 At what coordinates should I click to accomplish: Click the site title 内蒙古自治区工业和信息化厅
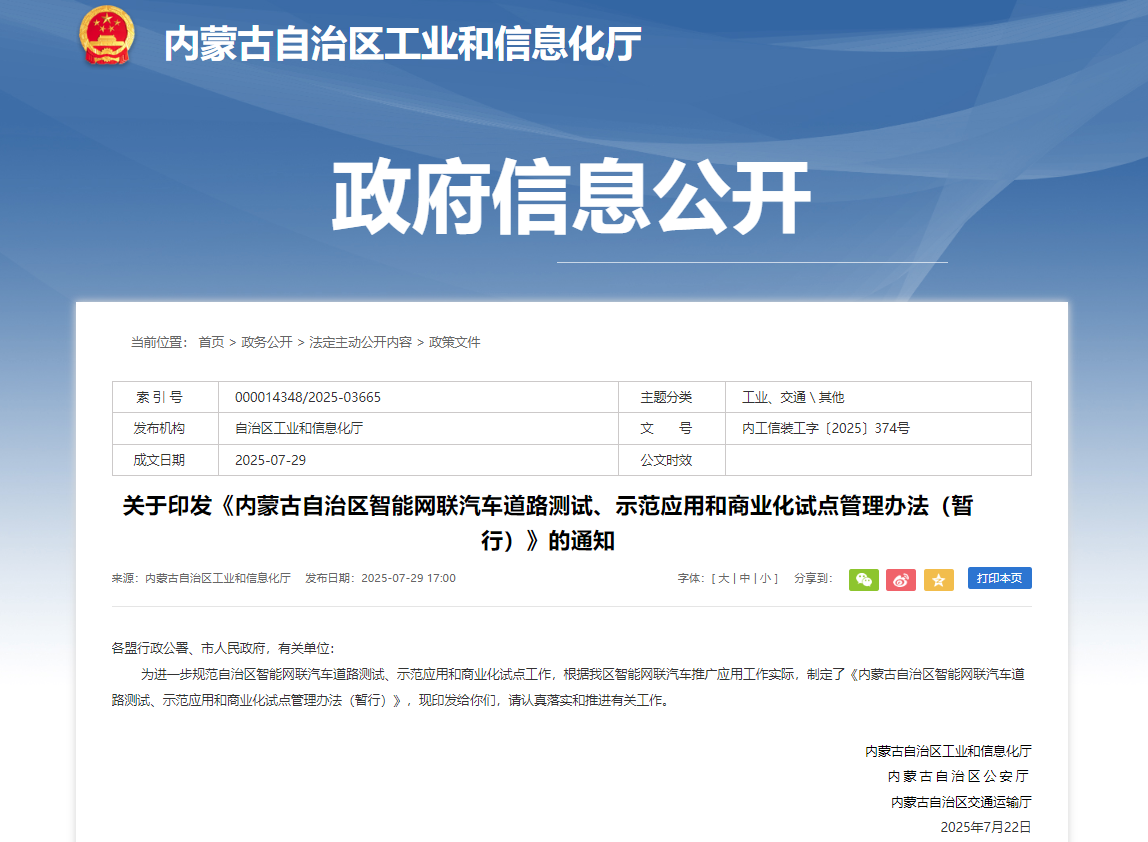pos(402,43)
